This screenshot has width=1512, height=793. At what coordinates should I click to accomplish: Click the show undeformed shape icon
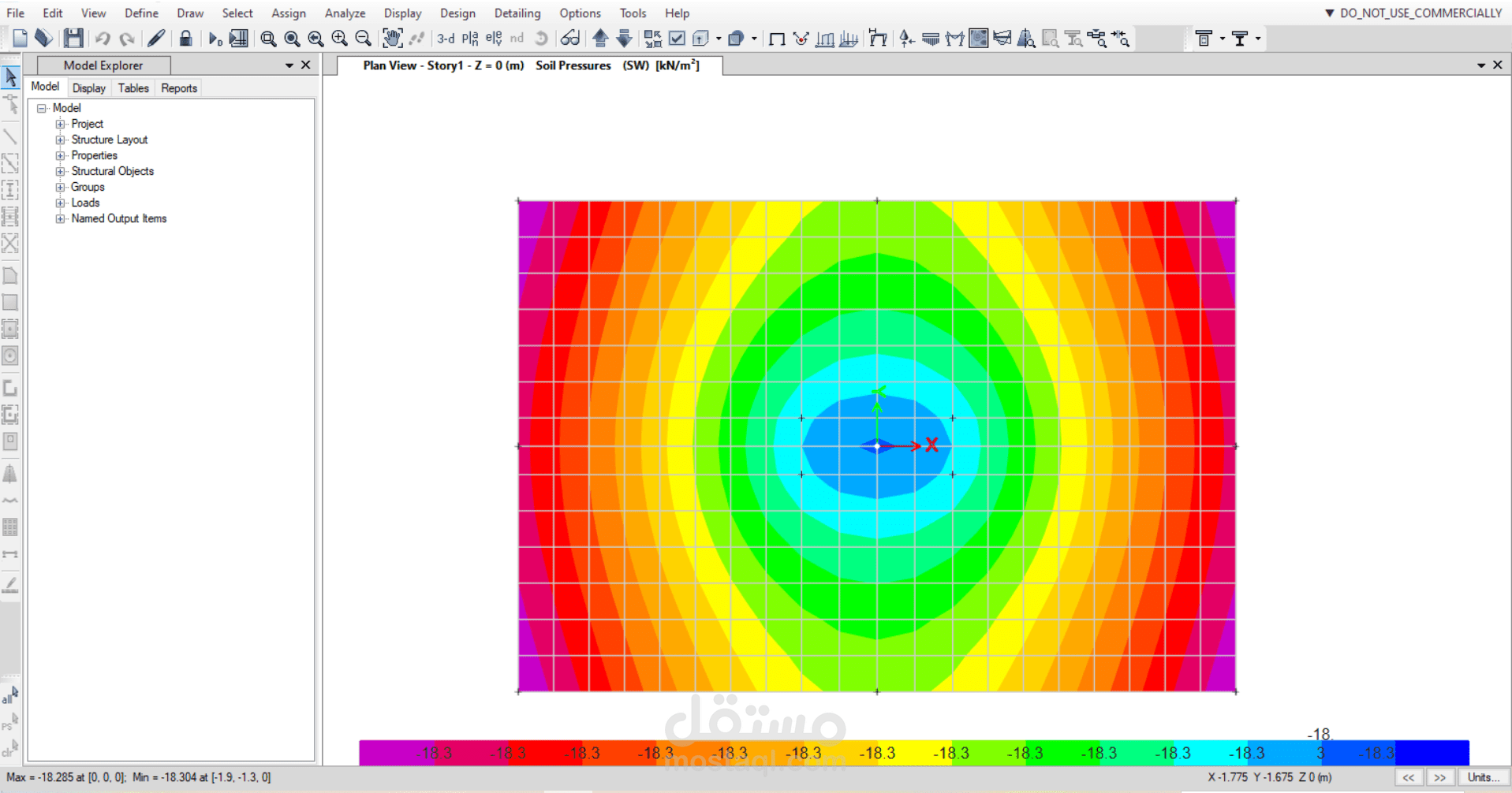(777, 39)
